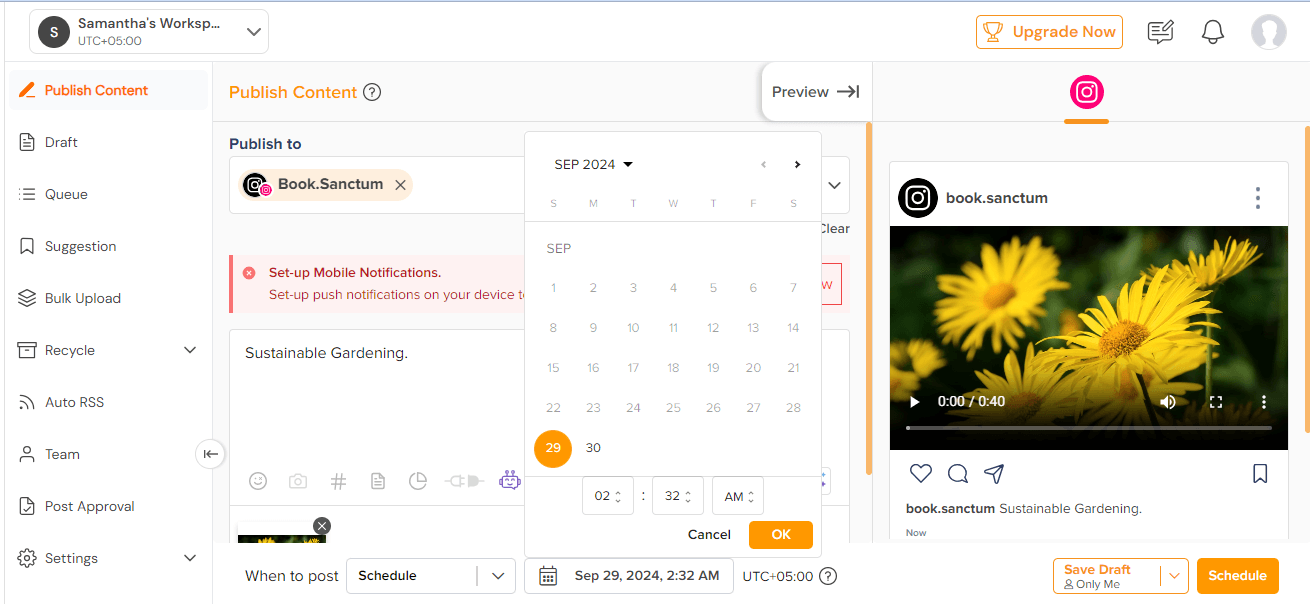Remove Book.Sanctum account chip
Image resolution: width=1310 pixels, height=604 pixels.
pos(400,185)
